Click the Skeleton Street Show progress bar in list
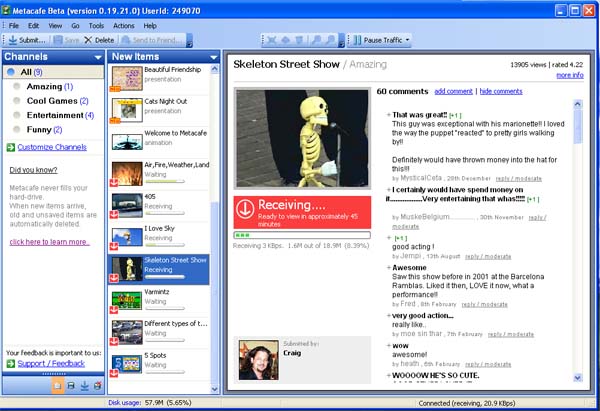This screenshot has height=411, width=600. click(x=165, y=277)
